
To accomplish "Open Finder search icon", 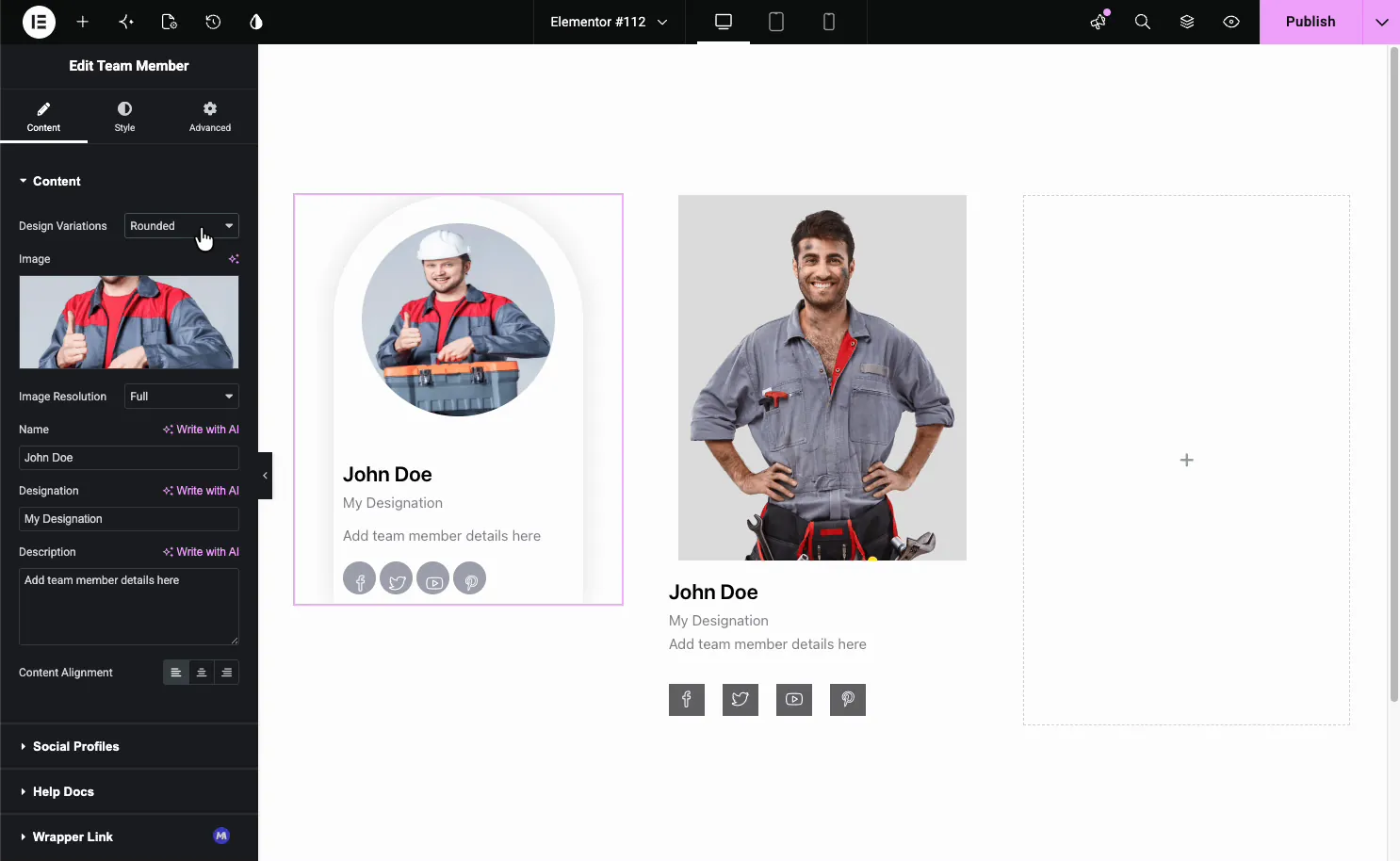I will pyautogui.click(x=1143, y=22).
